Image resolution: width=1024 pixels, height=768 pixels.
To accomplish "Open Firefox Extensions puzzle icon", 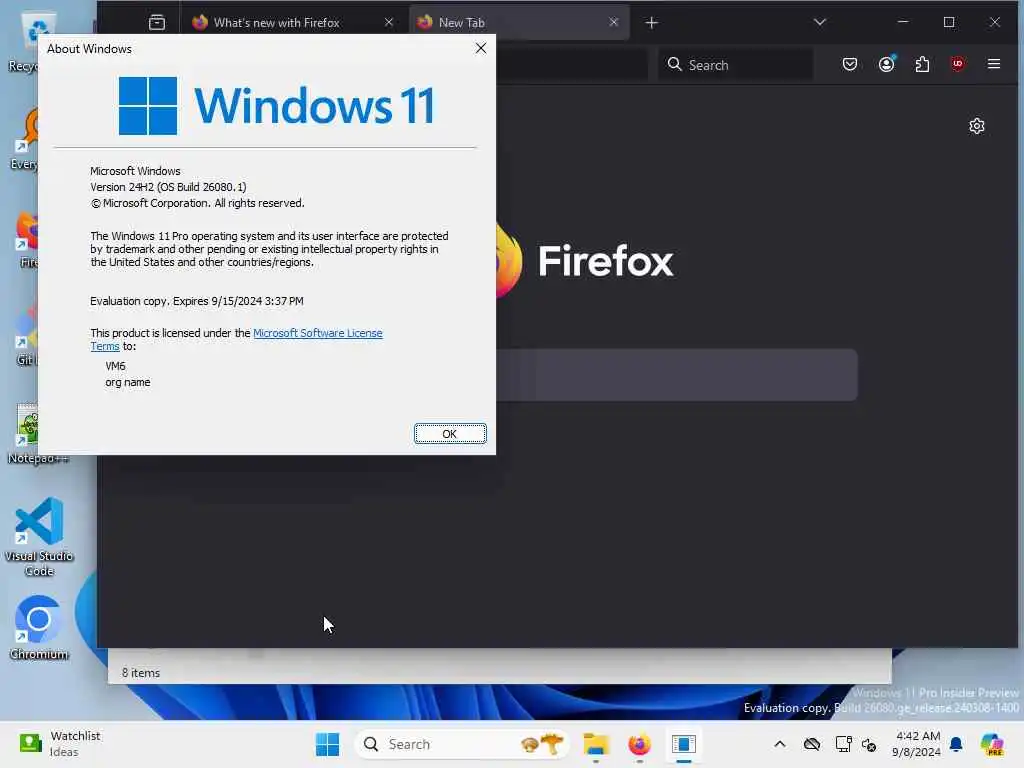I will pos(922,64).
